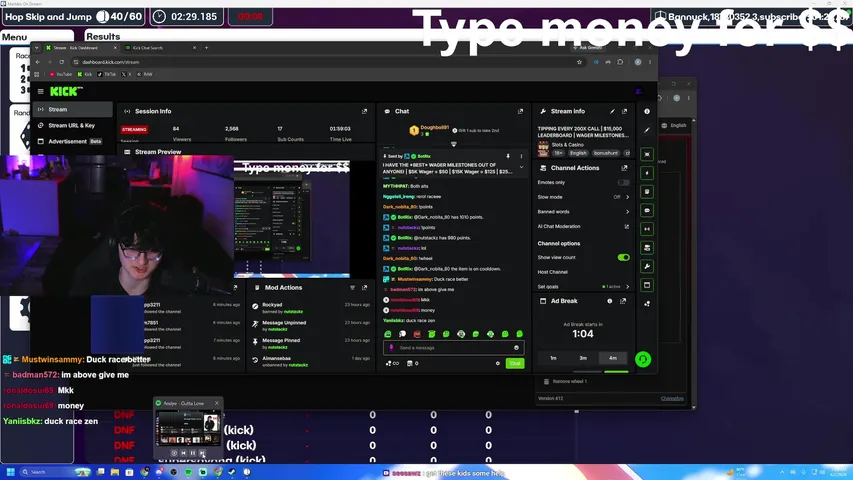Click the Slots & Casino category

pos(568,145)
